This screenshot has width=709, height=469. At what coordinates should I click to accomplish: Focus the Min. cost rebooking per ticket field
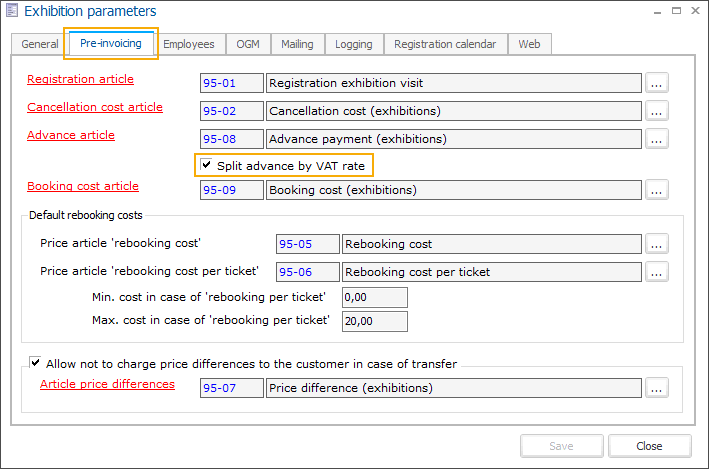tap(374, 297)
